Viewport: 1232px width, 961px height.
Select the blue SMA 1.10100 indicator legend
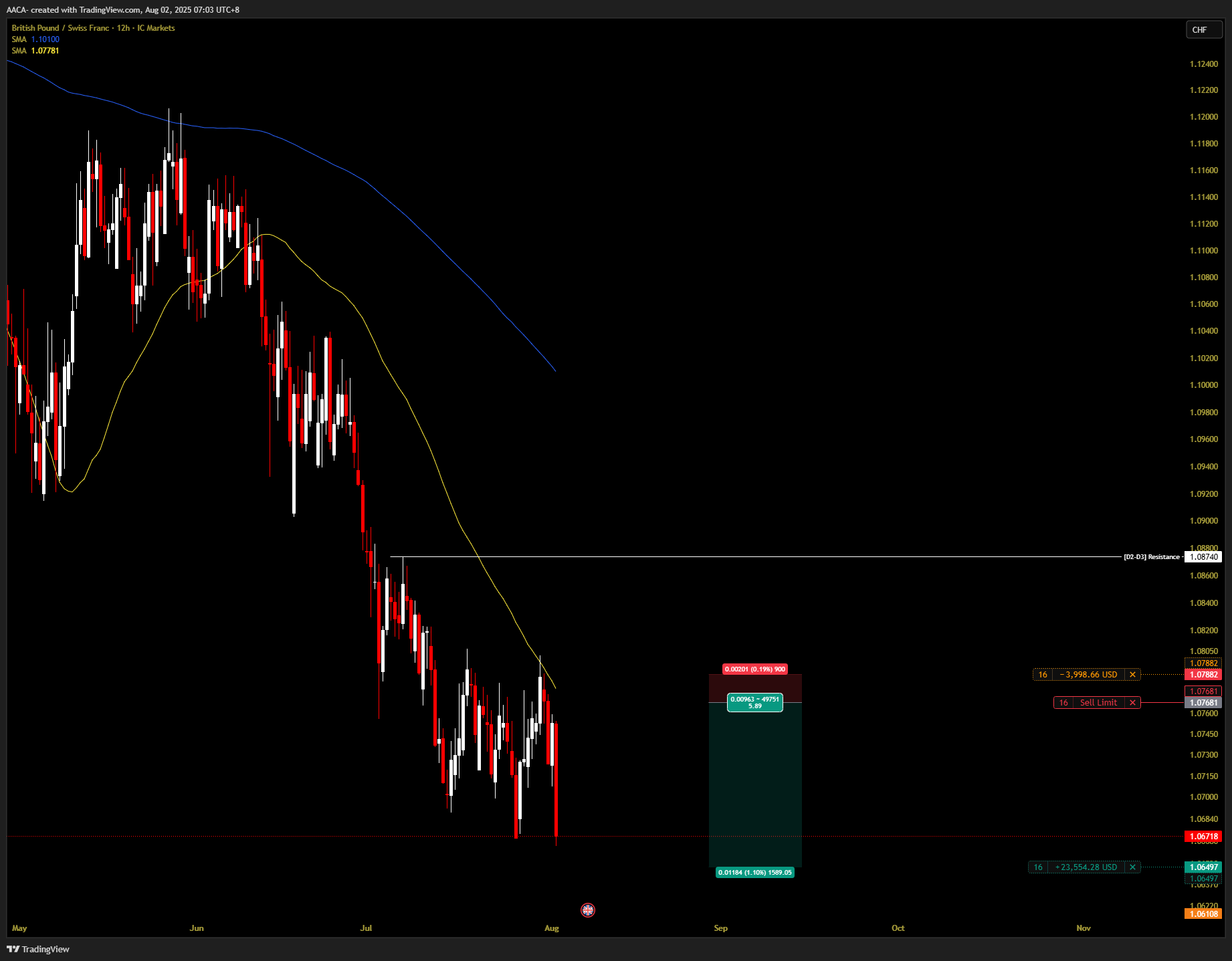pyautogui.click(x=35, y=39)
